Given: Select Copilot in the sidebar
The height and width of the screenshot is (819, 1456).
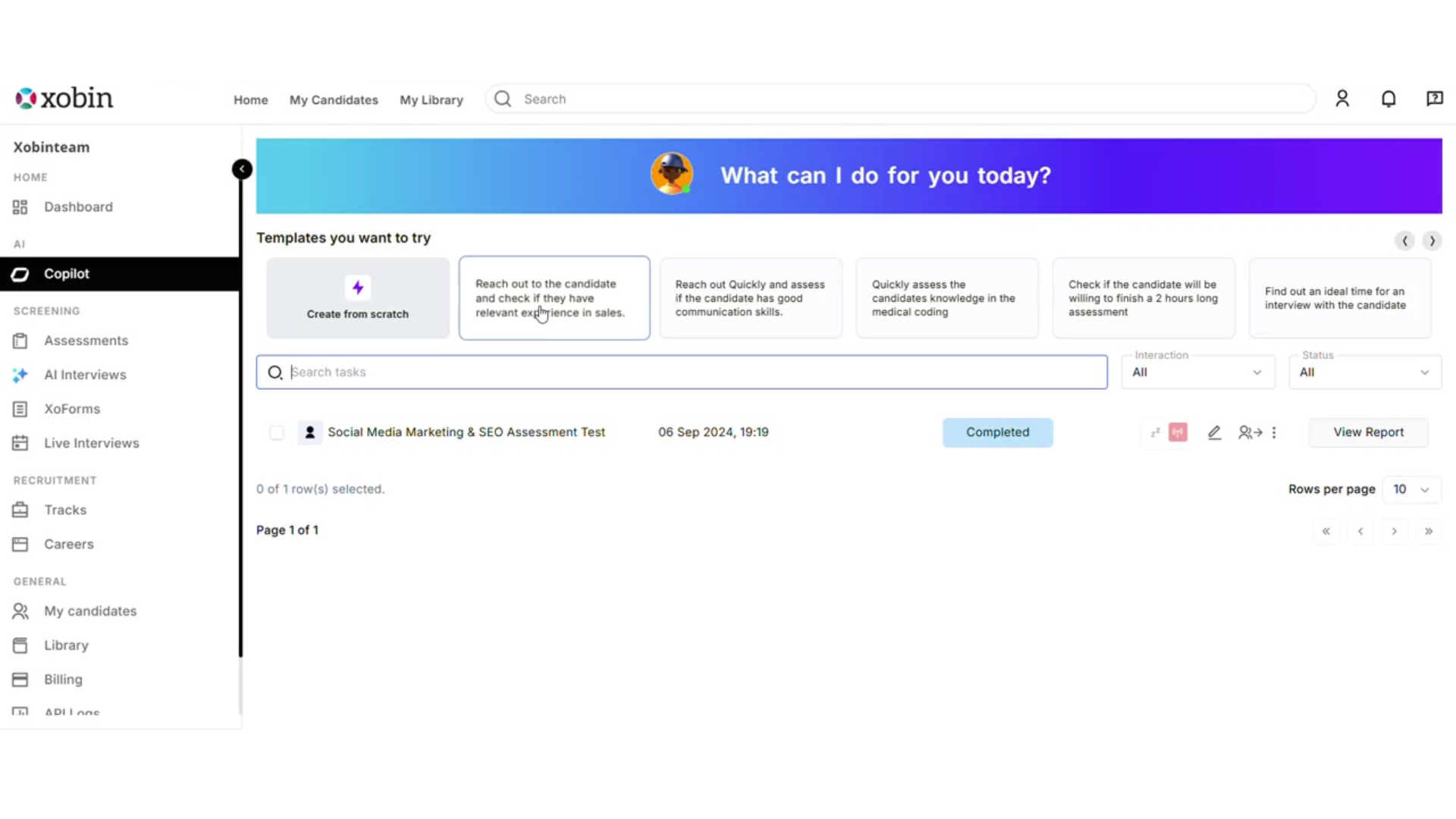Looking at the screenshot, I should coord(120,274).
